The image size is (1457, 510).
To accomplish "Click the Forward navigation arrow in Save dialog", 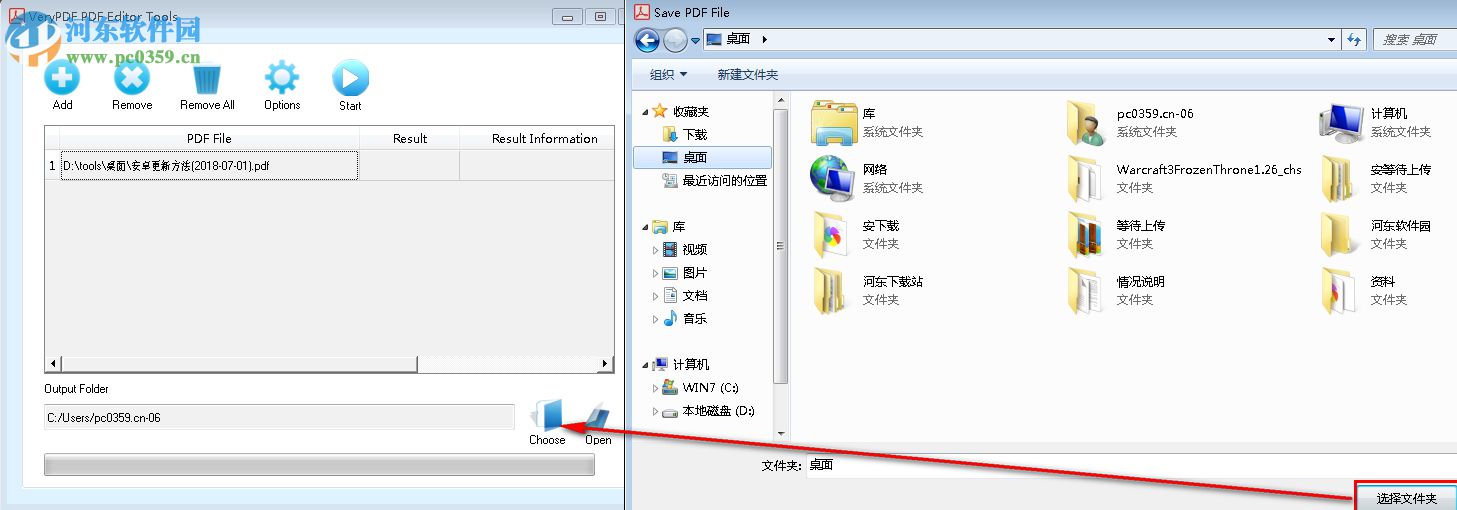I will [x=676, y=40].
